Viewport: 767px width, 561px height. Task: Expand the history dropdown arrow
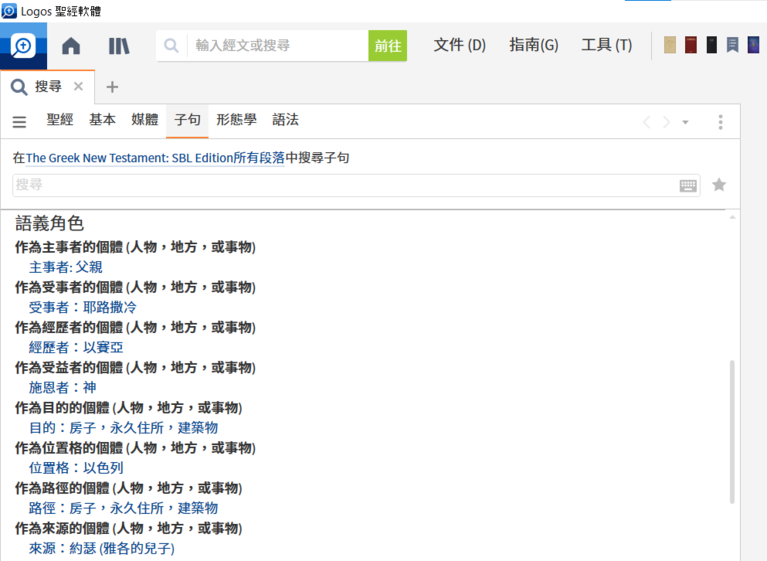coord(685,122)
